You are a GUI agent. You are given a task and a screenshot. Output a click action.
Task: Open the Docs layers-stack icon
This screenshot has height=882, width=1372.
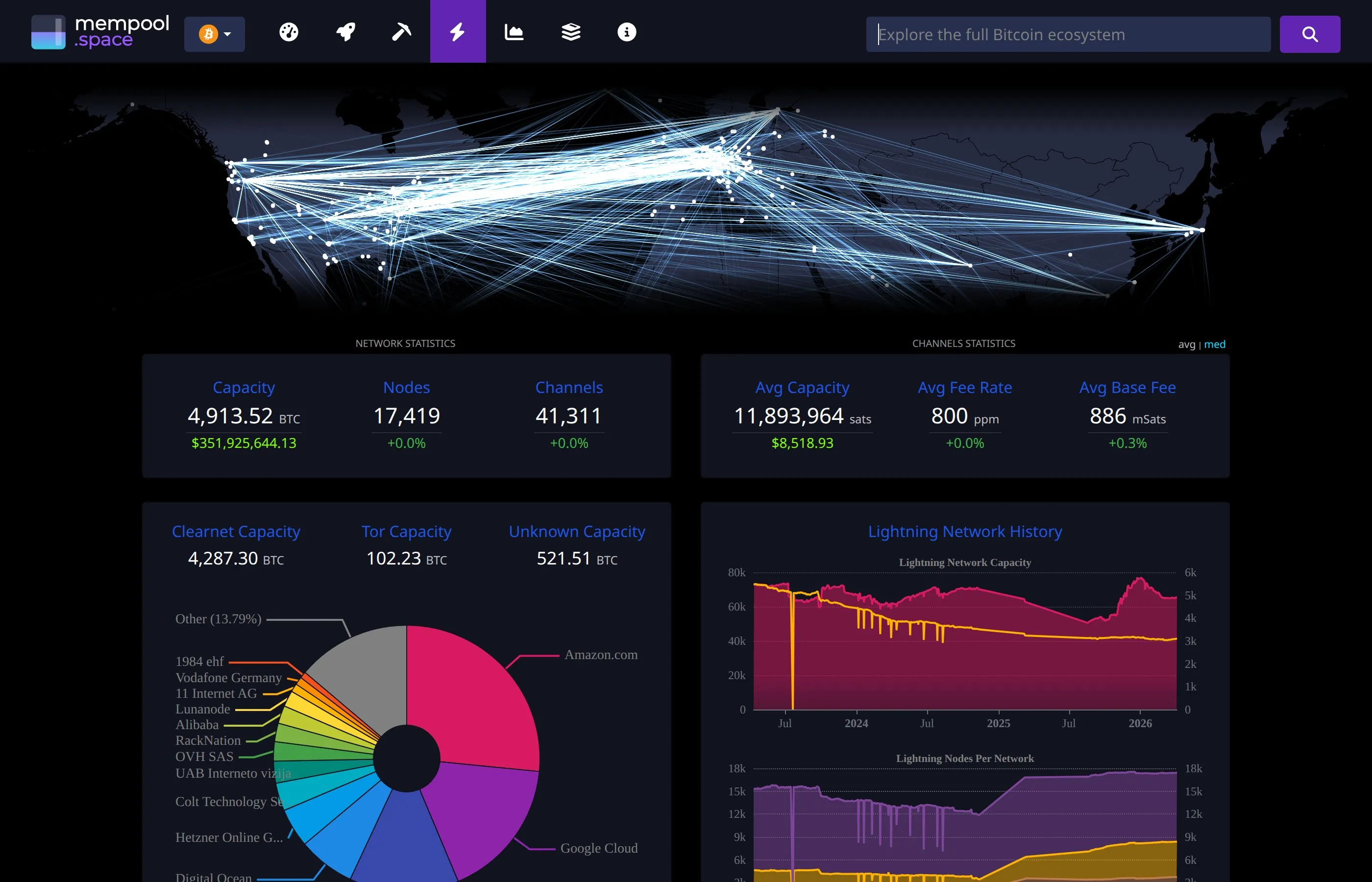[570, 32]
